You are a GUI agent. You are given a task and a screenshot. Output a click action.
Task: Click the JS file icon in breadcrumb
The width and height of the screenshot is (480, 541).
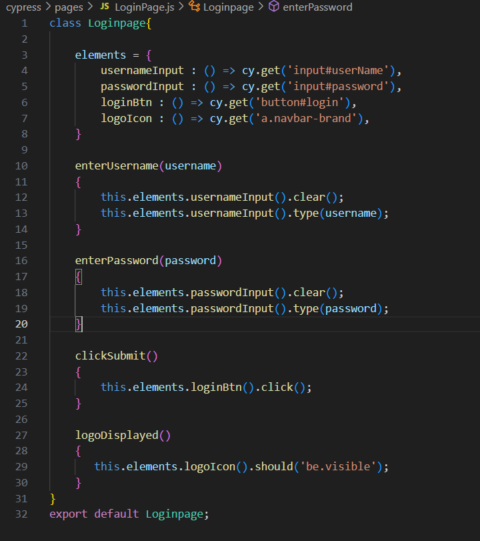[105, 6]
